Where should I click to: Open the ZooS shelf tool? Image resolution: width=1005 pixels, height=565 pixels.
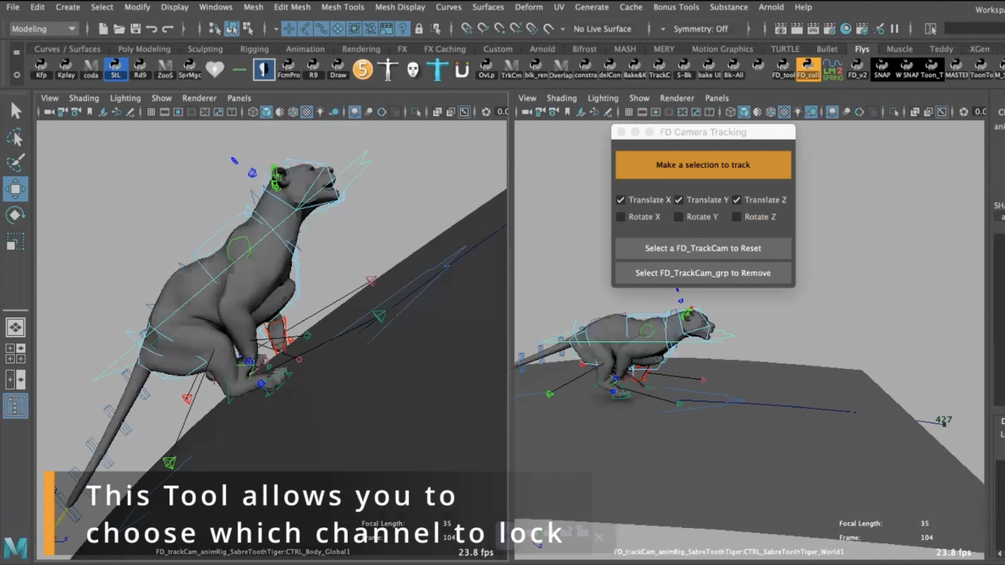[x=165, y=69]
